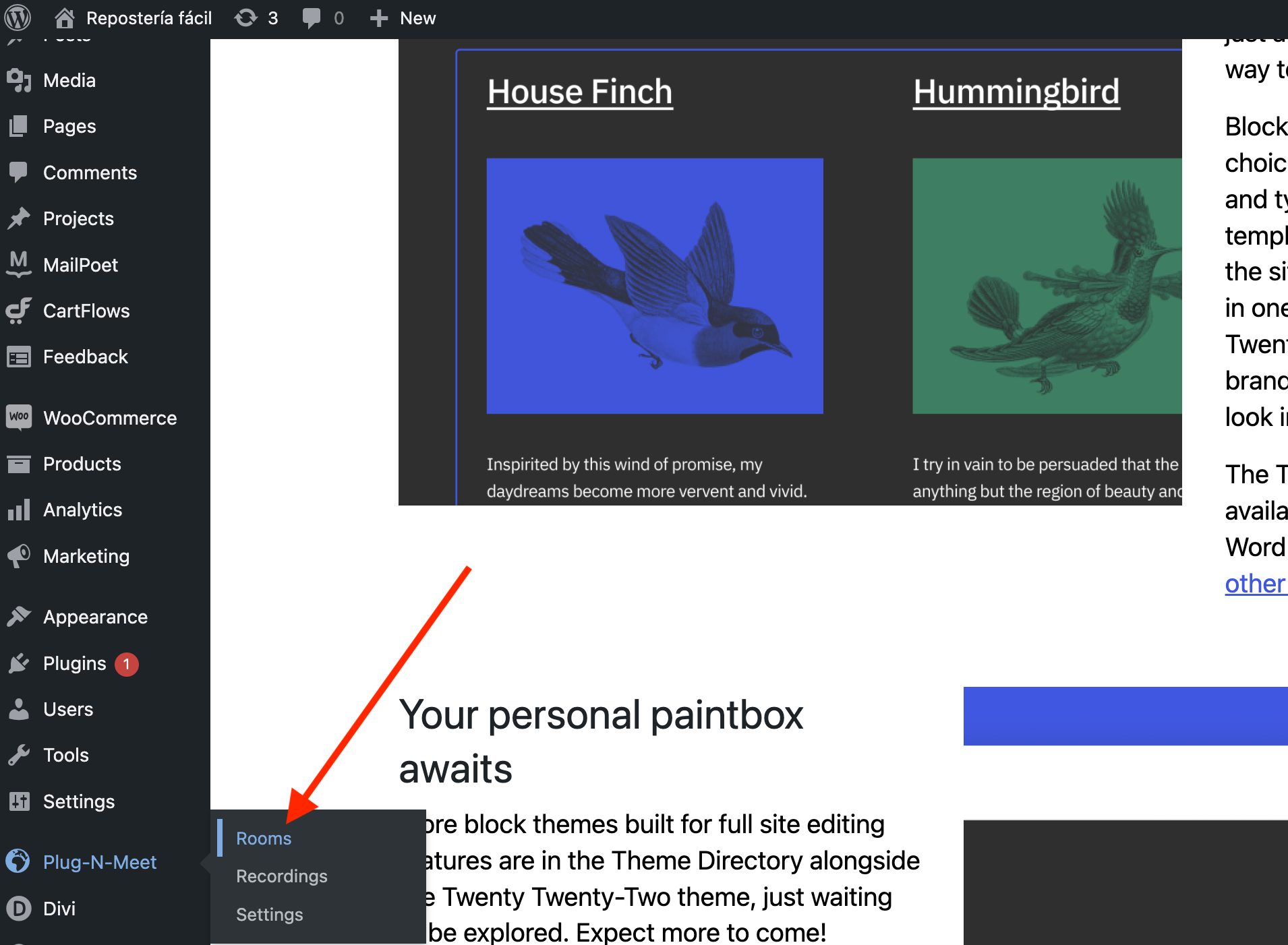The width and height of the screenshot is (1288, 945).
Task: Open the WooCommerce menu
Action: point(110,418)
